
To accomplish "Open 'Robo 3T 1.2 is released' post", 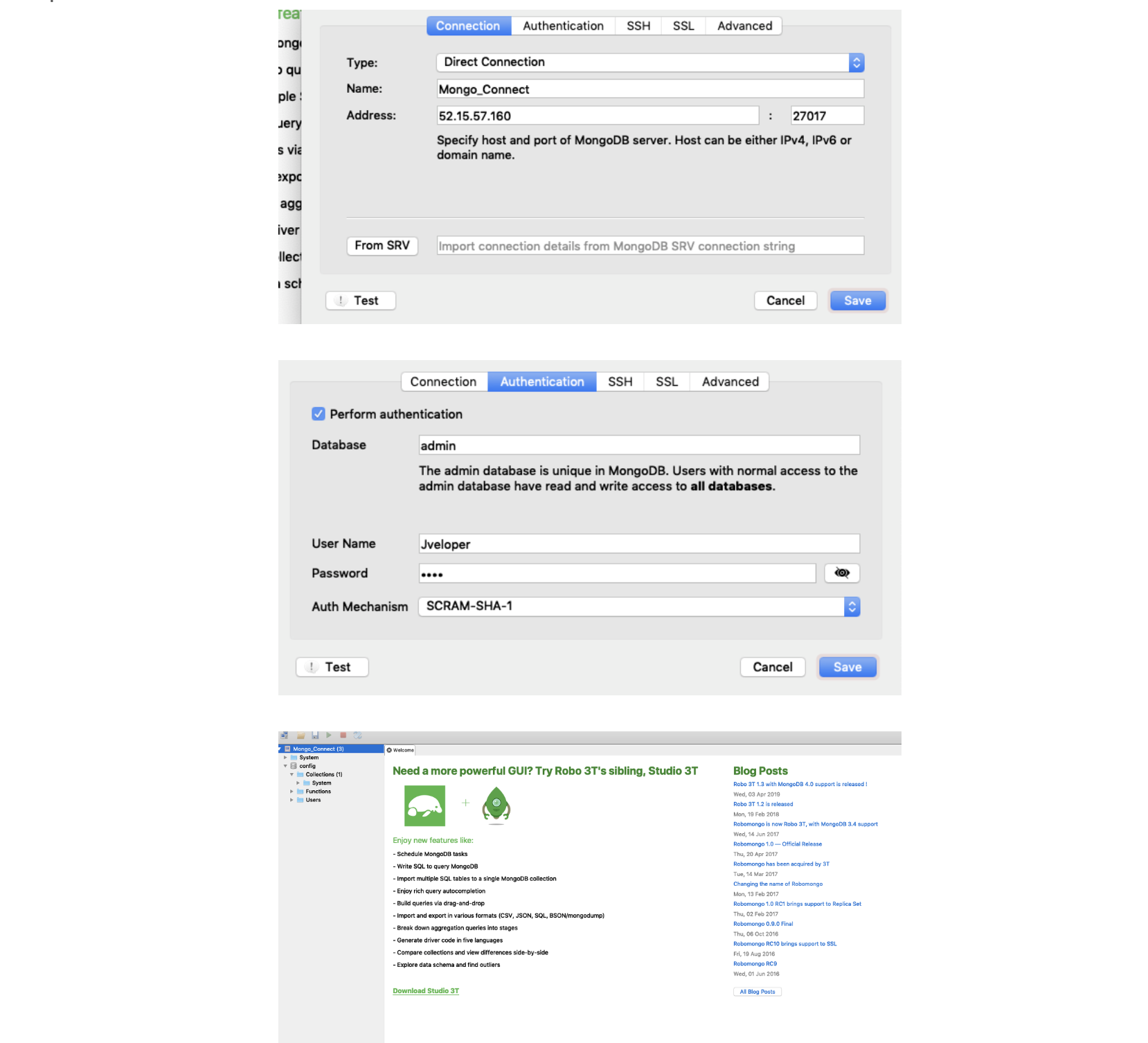I will [763, 804].
